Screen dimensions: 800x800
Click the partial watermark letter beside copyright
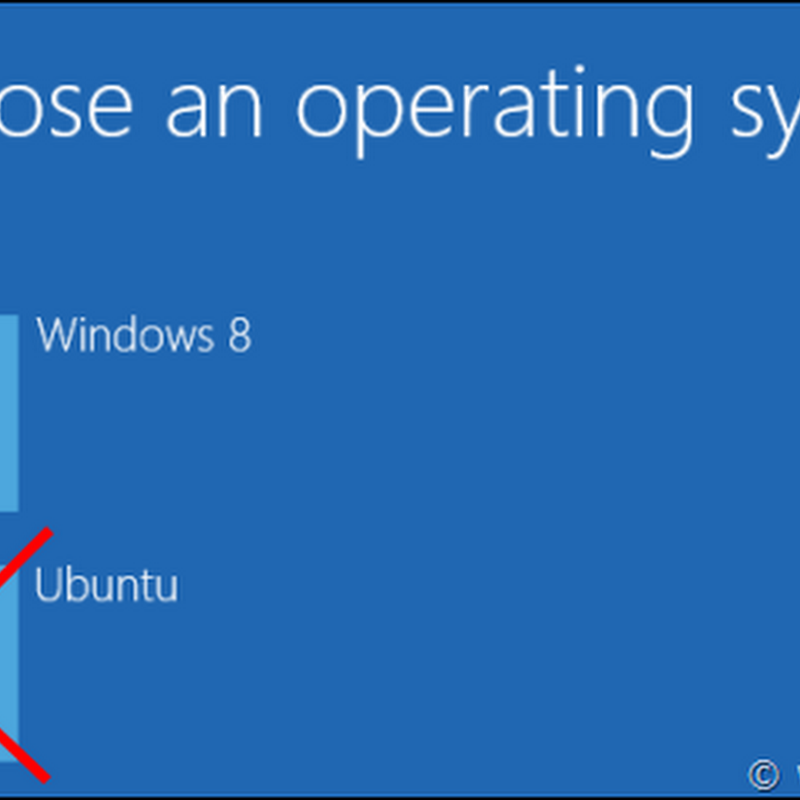coord(796,777)
